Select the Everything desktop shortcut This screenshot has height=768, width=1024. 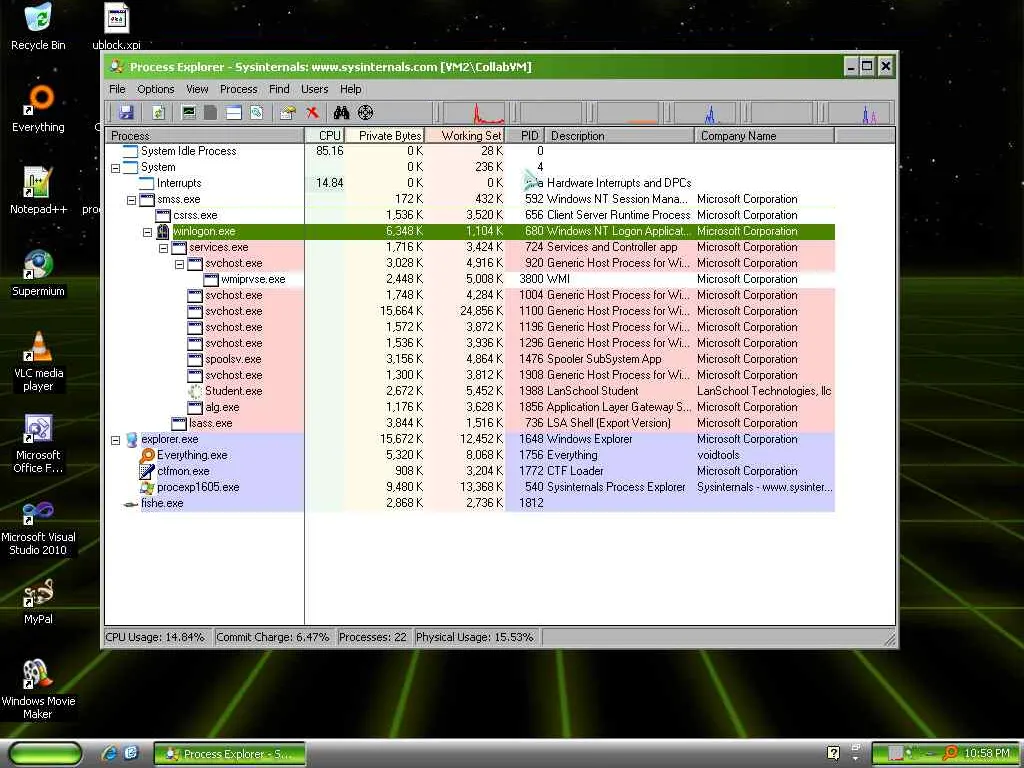click(x=38, y=108)
